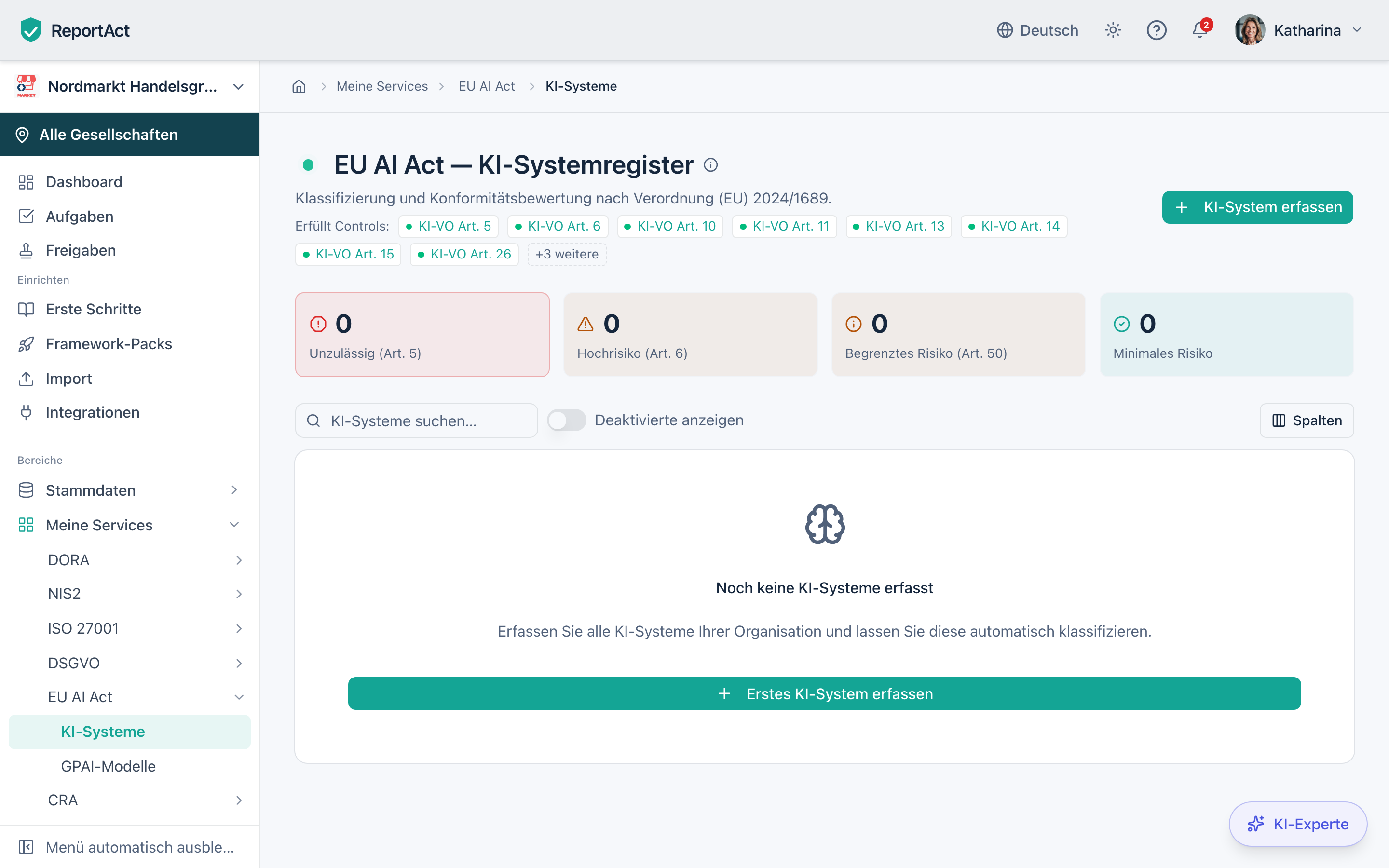Image resolution: width=1389 pixels, height=868 pixels.
Task: Toggle the light/dark theme sun icon
Action: pyautogui.click(x=1113, y=30)
